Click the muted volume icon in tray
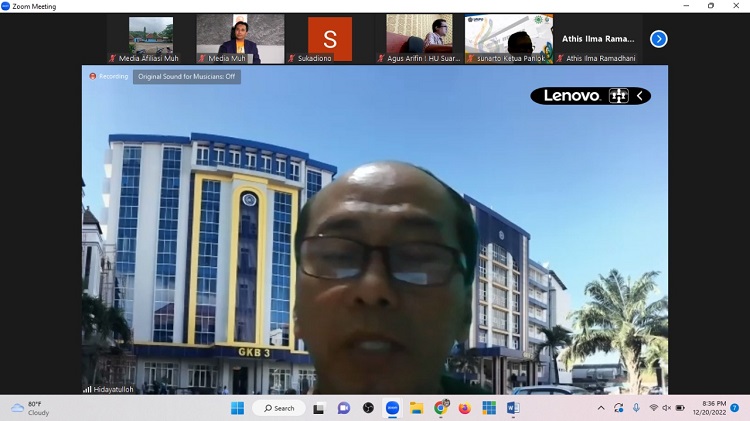Image resolution: width=750 pixels, height=421 pixels. point(667,408)
